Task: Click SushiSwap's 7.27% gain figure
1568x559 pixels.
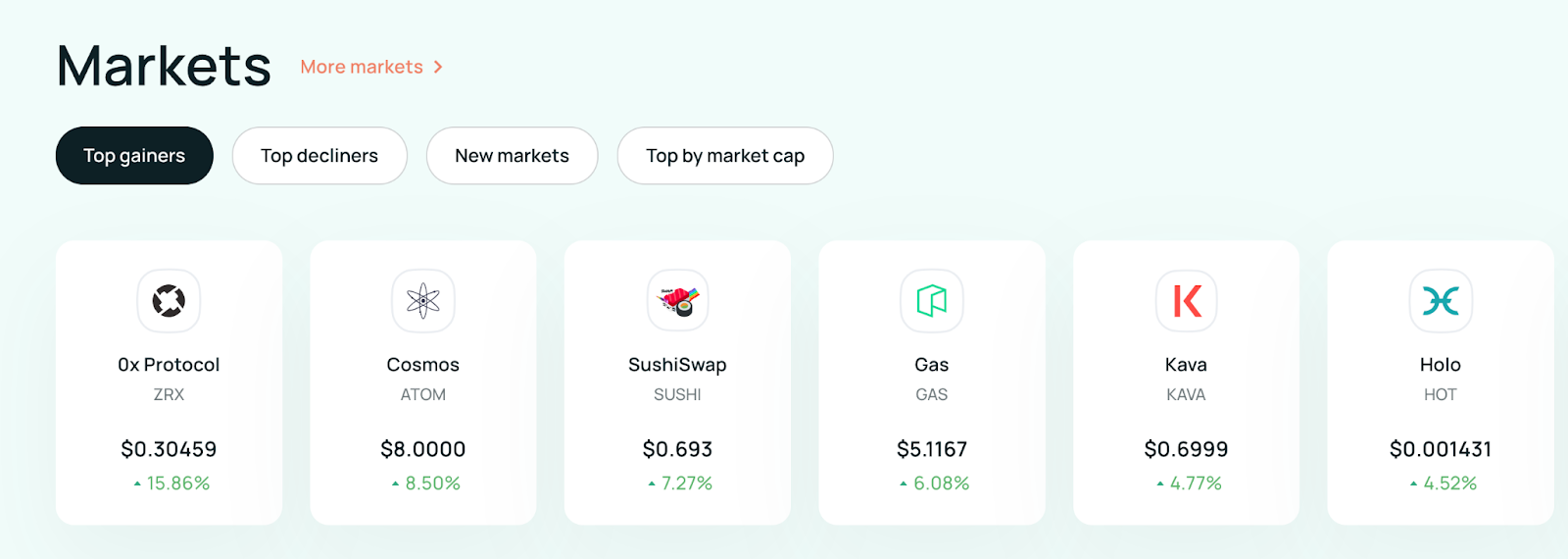Action: (x=686, y=483)
